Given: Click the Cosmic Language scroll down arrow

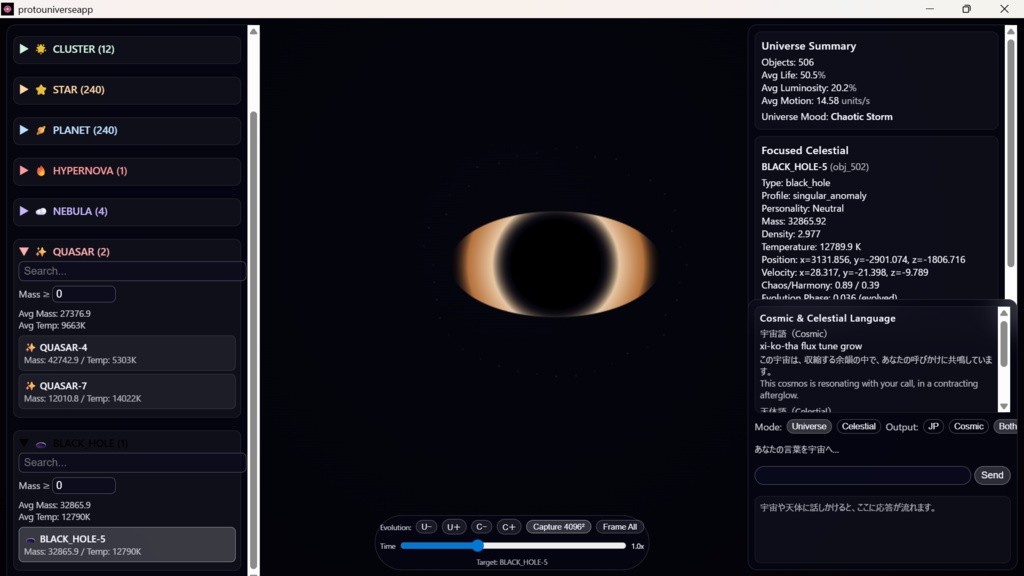Looking at the screenshot, I should tap(1004, 406).
